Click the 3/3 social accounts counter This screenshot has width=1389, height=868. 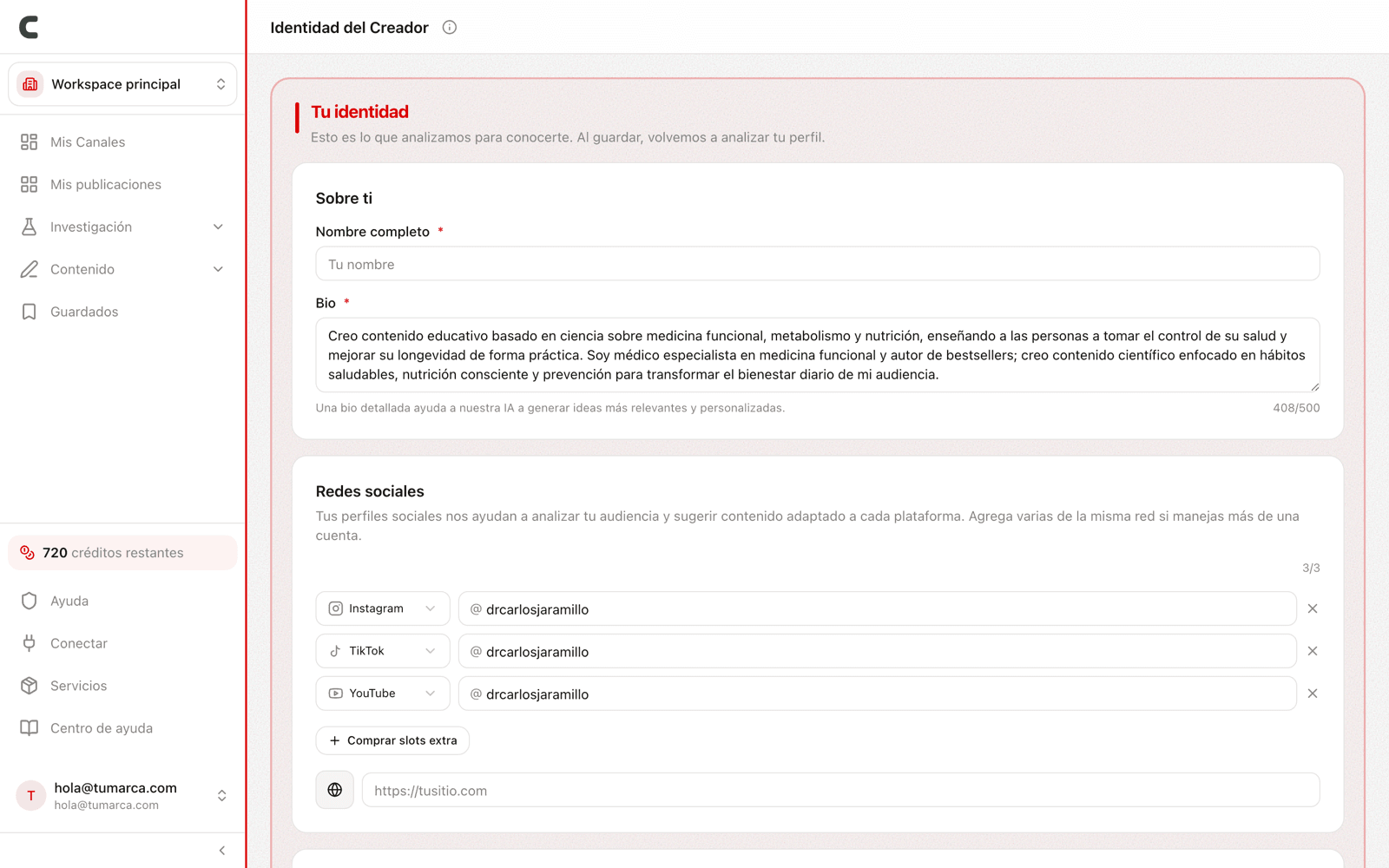pyautogui.click(x=1311, y=568)
